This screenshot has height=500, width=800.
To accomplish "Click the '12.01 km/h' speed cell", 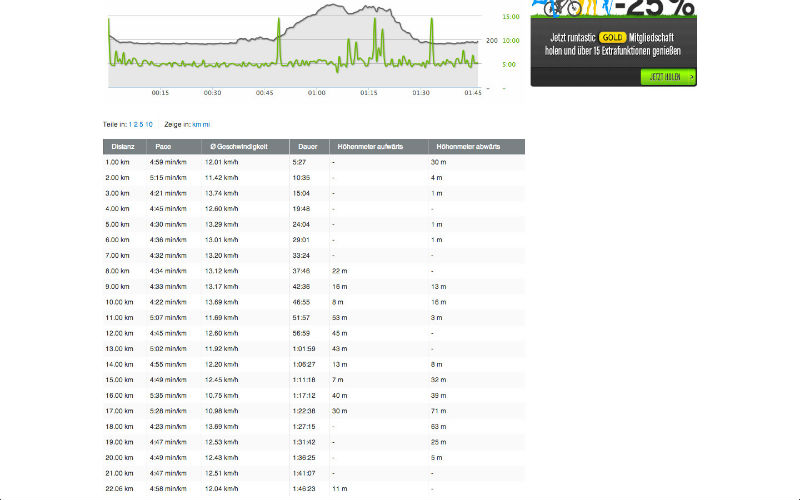I will [221, 162].
